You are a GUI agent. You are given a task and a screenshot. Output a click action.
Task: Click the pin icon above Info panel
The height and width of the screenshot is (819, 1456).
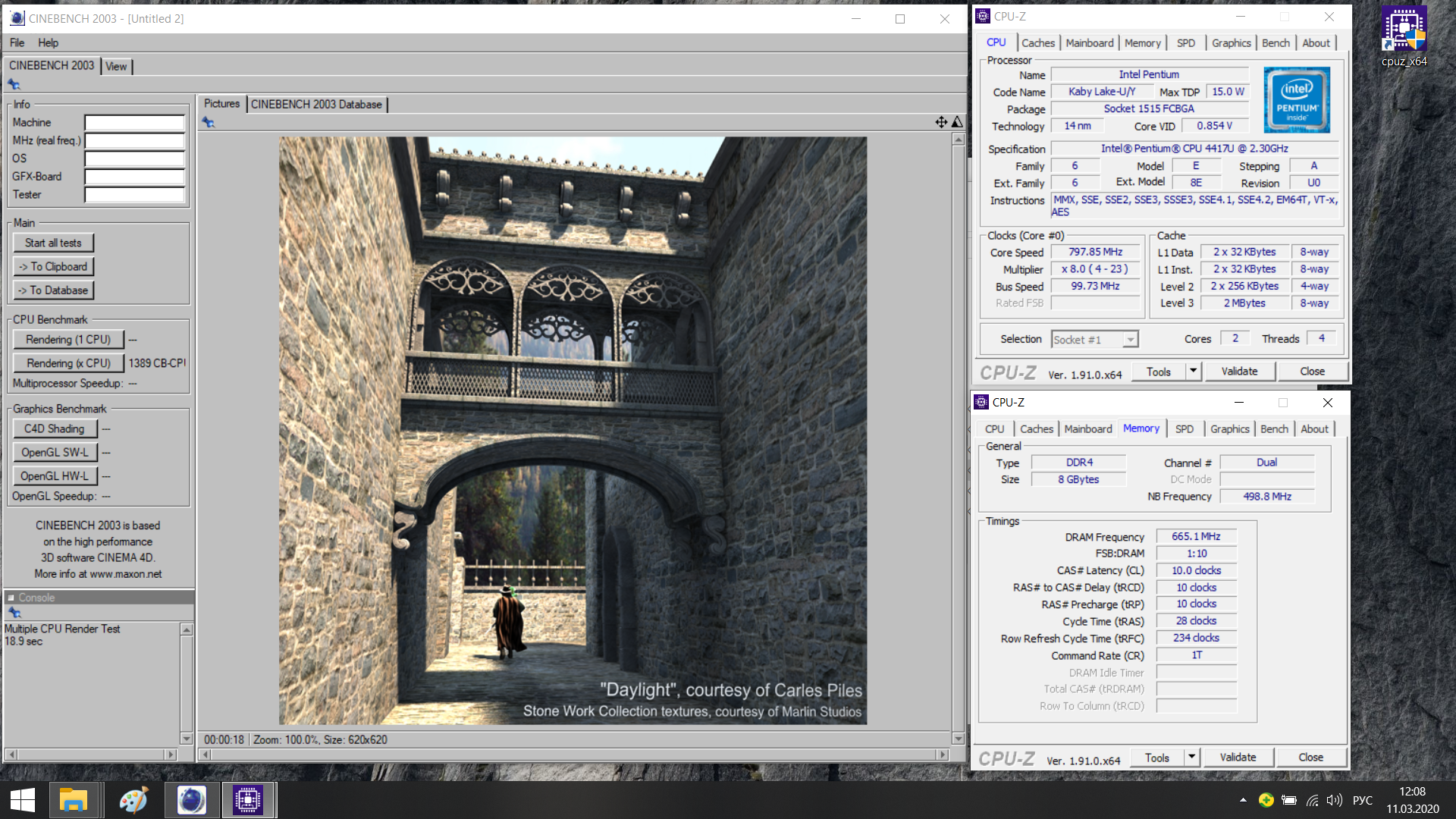point(14,84)
